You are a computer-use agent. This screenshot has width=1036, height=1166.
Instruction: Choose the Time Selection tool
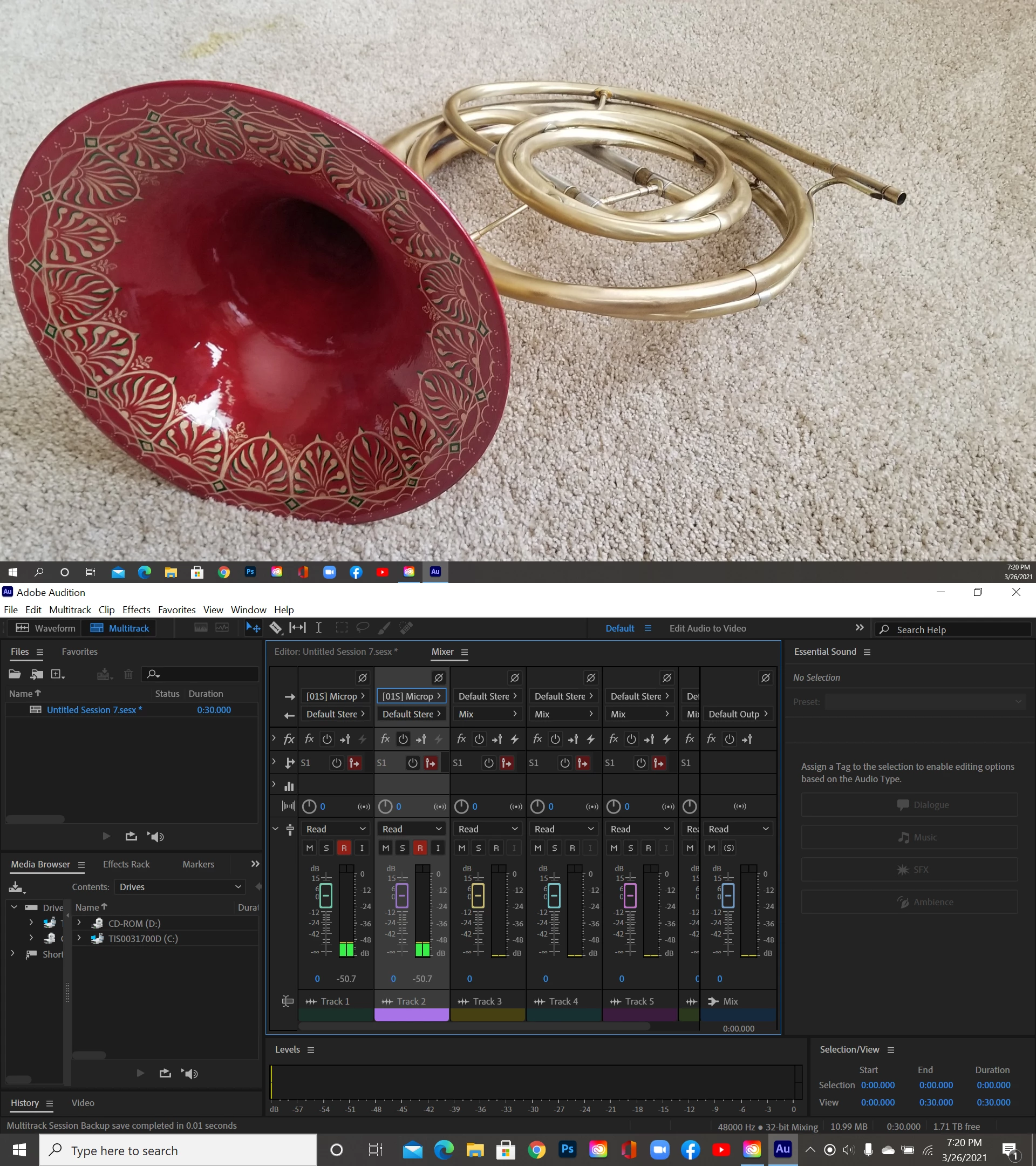(319, 628)
